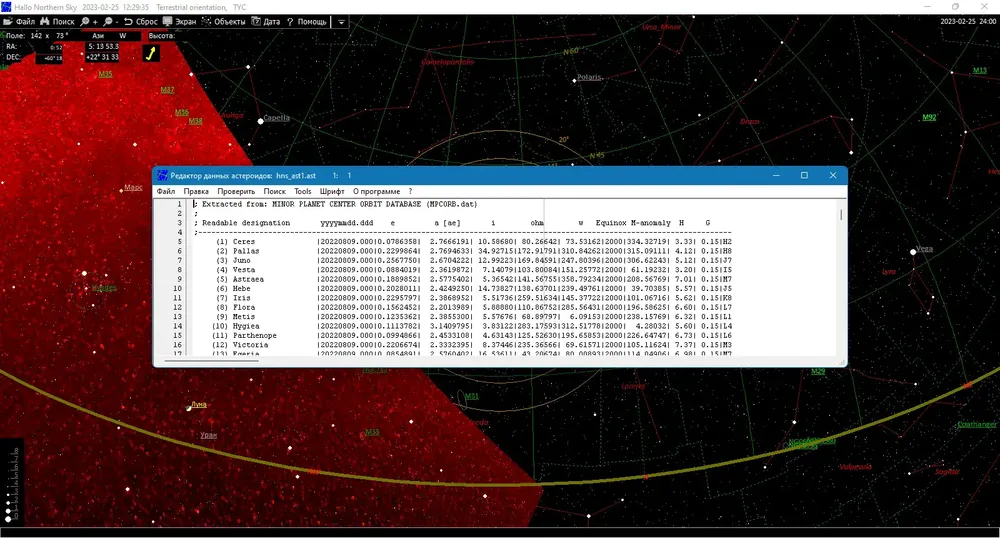Click the (12) Victoria row
This screenshot has width=1000, height=538.
click(473, 345)
